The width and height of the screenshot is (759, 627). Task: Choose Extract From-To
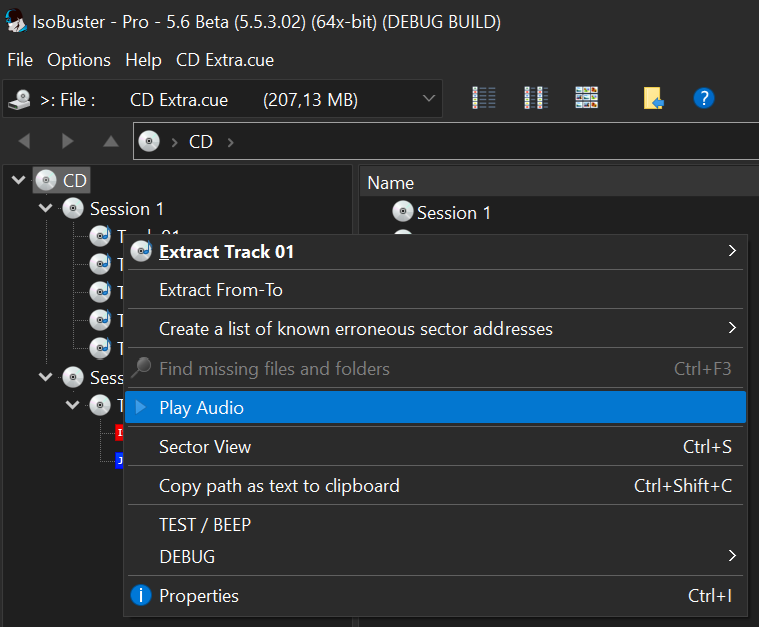pos(435,290)
